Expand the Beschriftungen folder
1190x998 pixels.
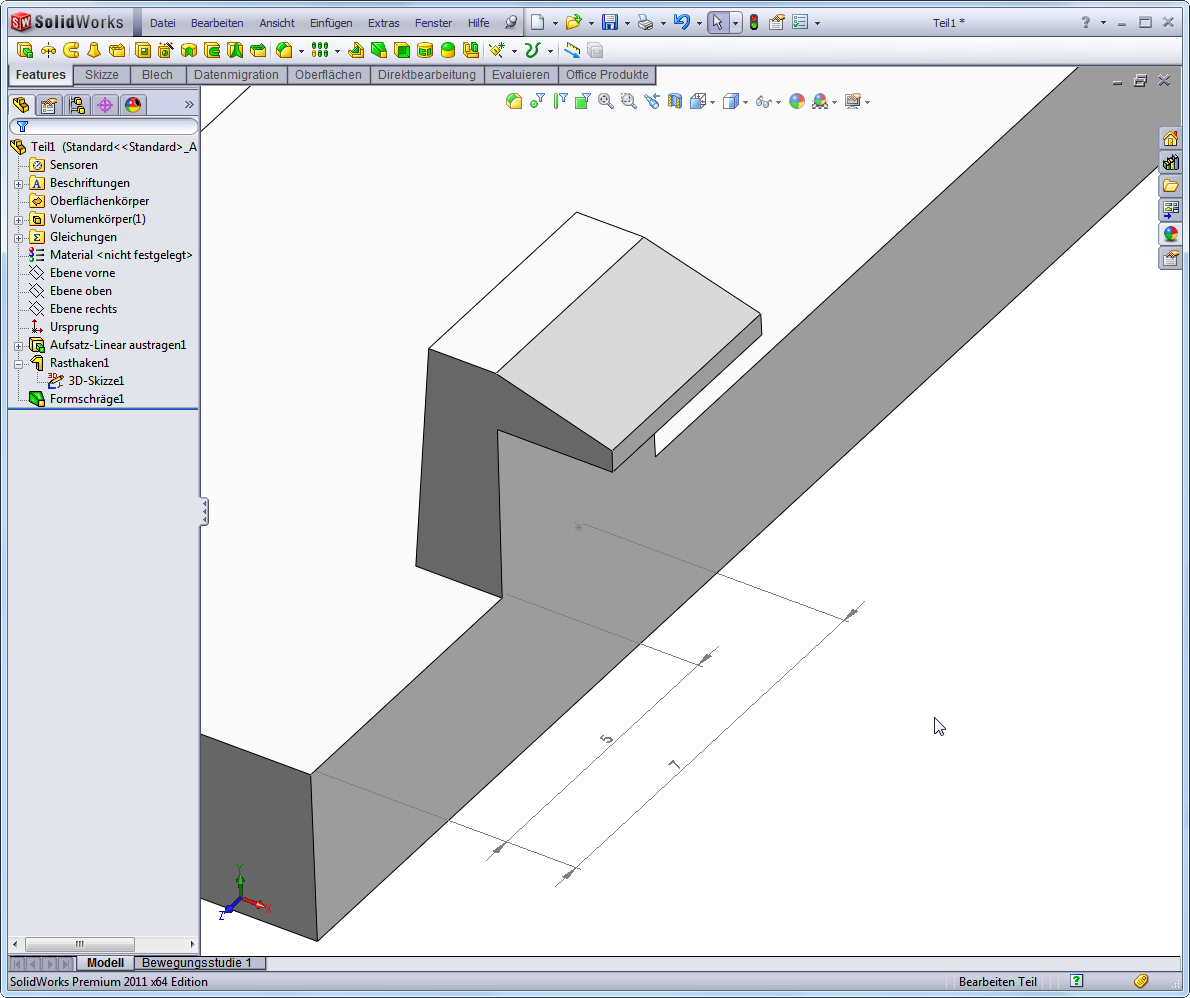pyautogui.click(x=18, y=184)
